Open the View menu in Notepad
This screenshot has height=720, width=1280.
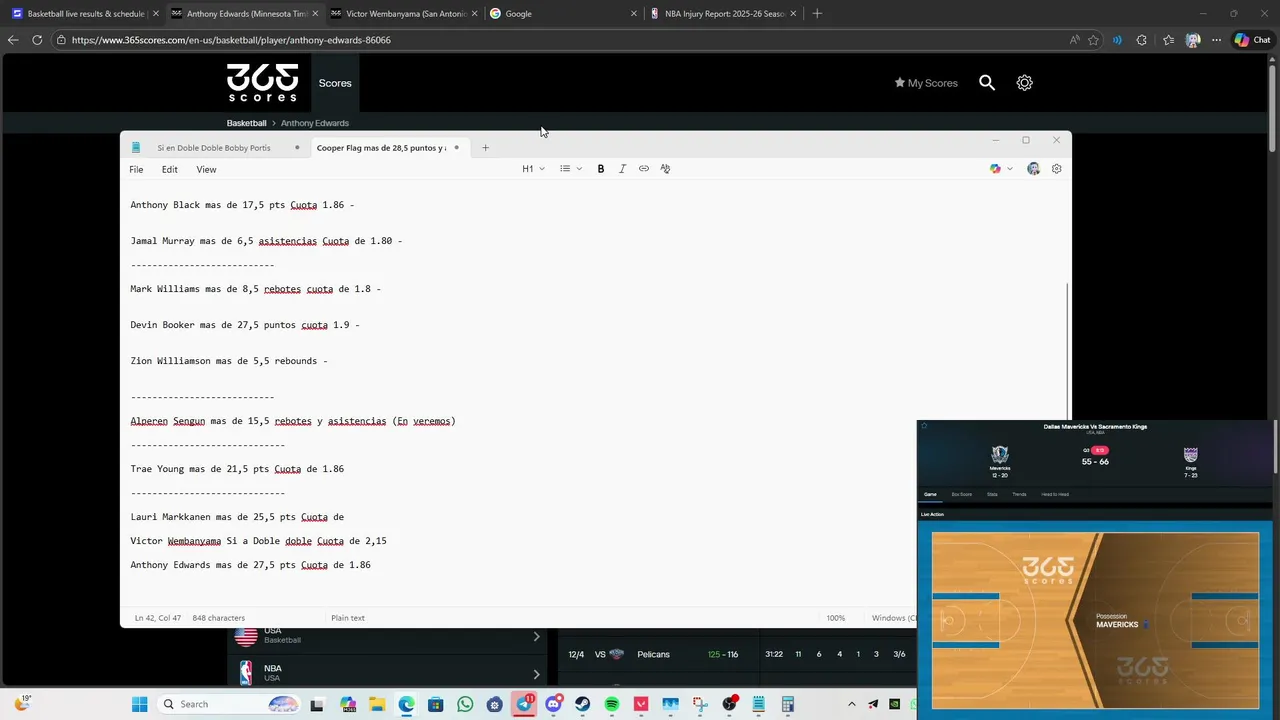tap(206, 169)
